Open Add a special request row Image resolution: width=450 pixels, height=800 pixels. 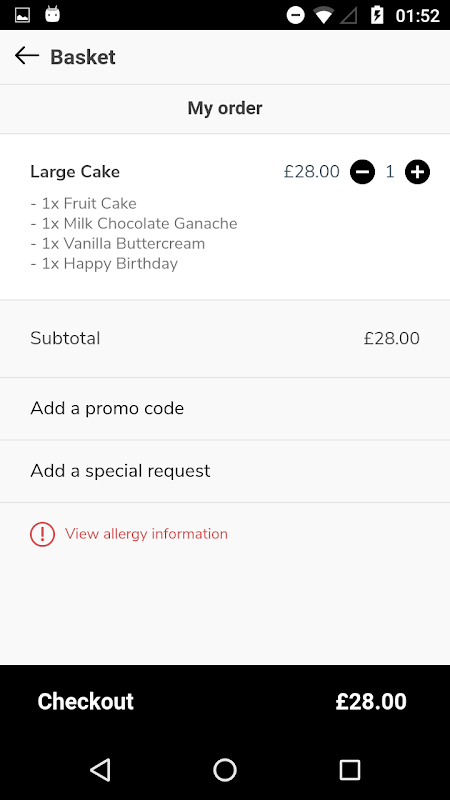pyautogui.click(x=225, y=471)
